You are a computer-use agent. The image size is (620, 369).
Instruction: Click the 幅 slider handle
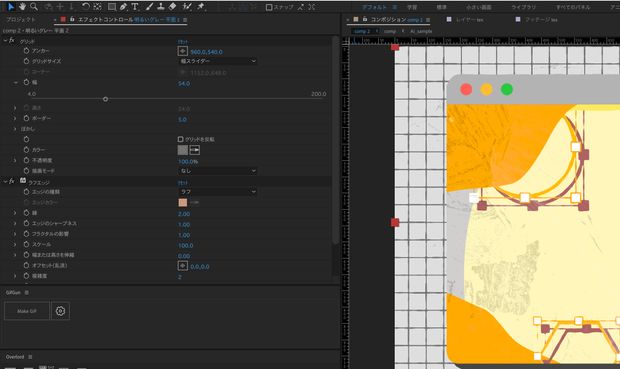click(x=105, y=99)
